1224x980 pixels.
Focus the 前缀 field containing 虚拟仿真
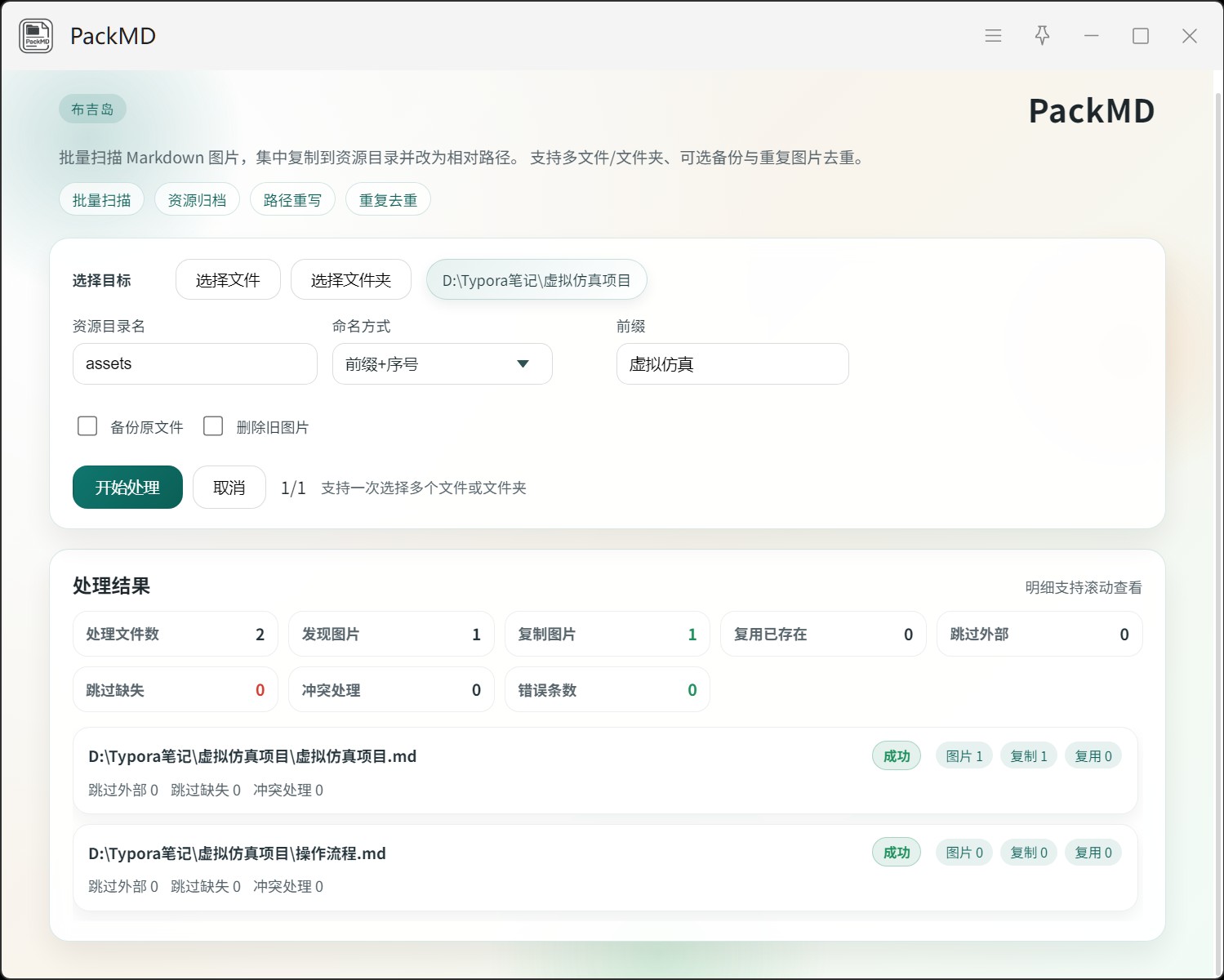click(732, 364)
